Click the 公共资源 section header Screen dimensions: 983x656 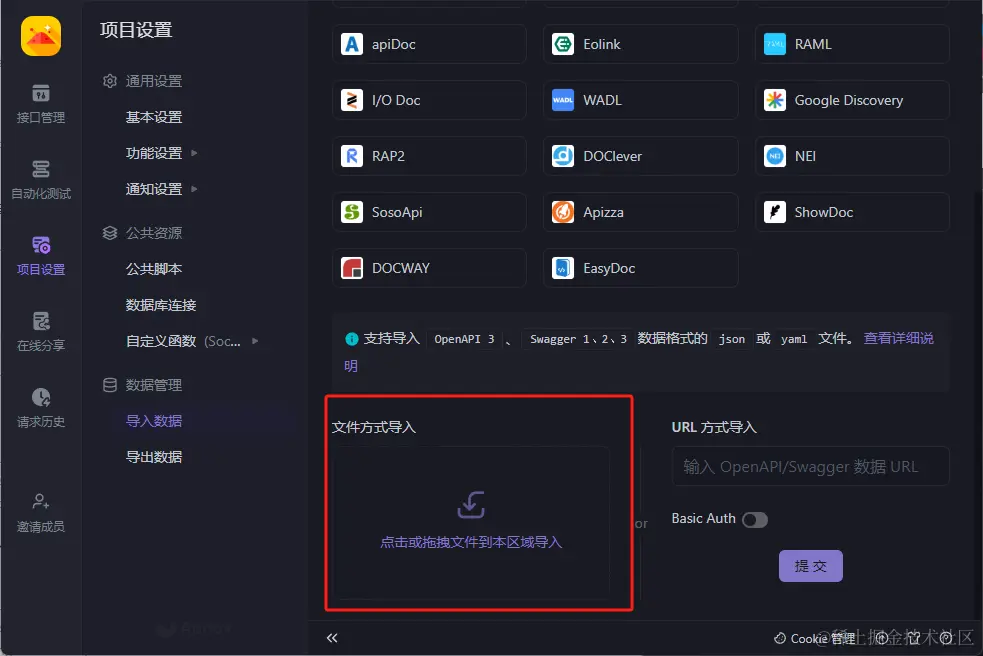point(143,233)
